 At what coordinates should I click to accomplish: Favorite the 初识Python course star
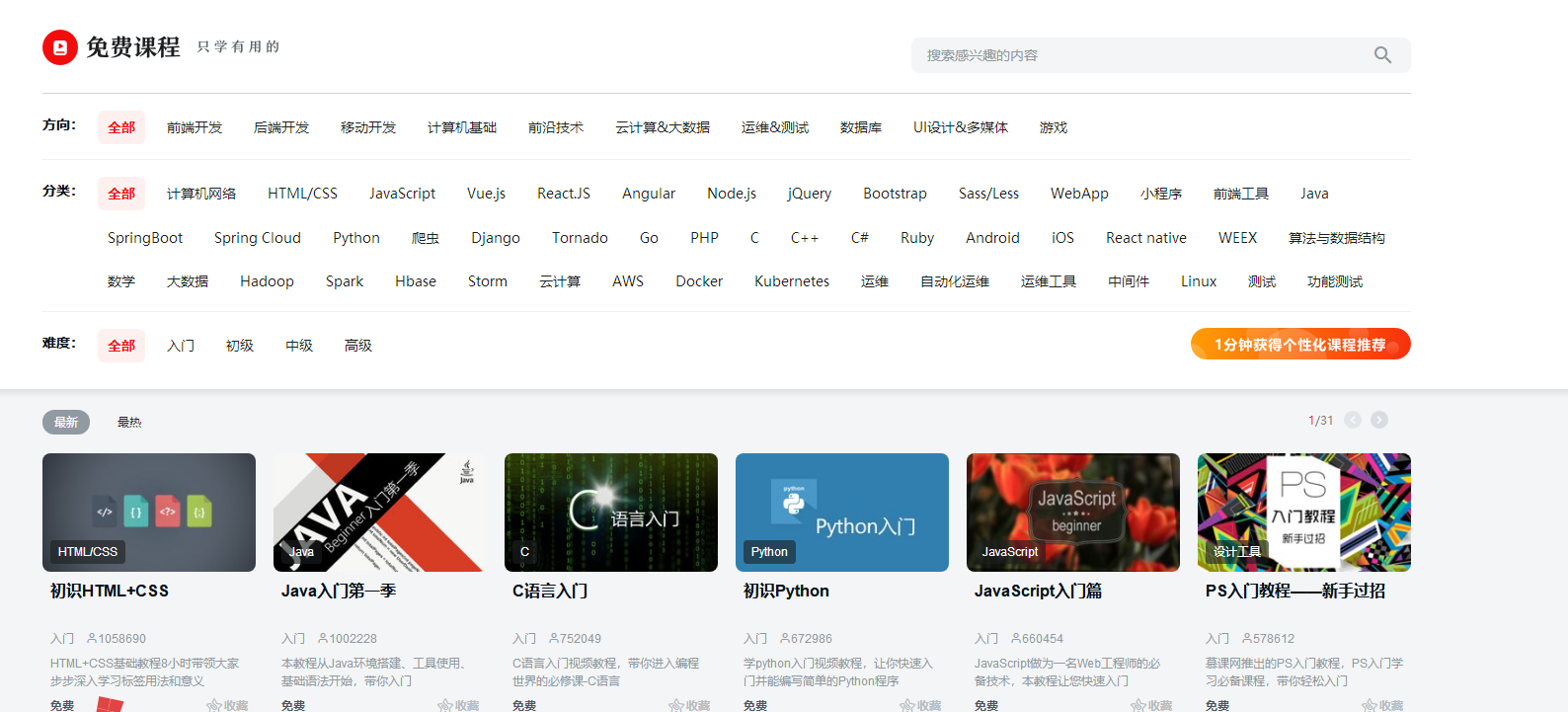pos(907,705)
